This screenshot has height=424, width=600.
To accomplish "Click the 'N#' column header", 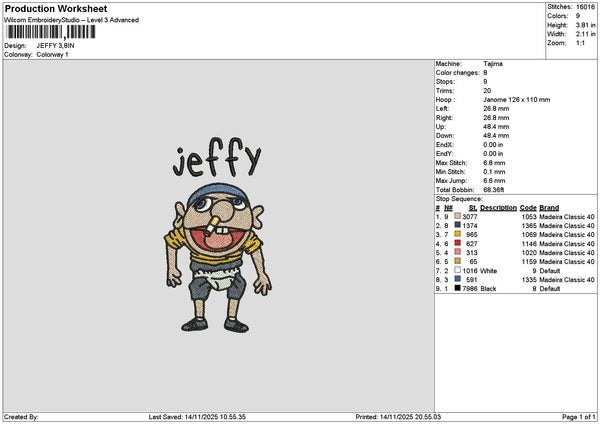I will [448, 208].
